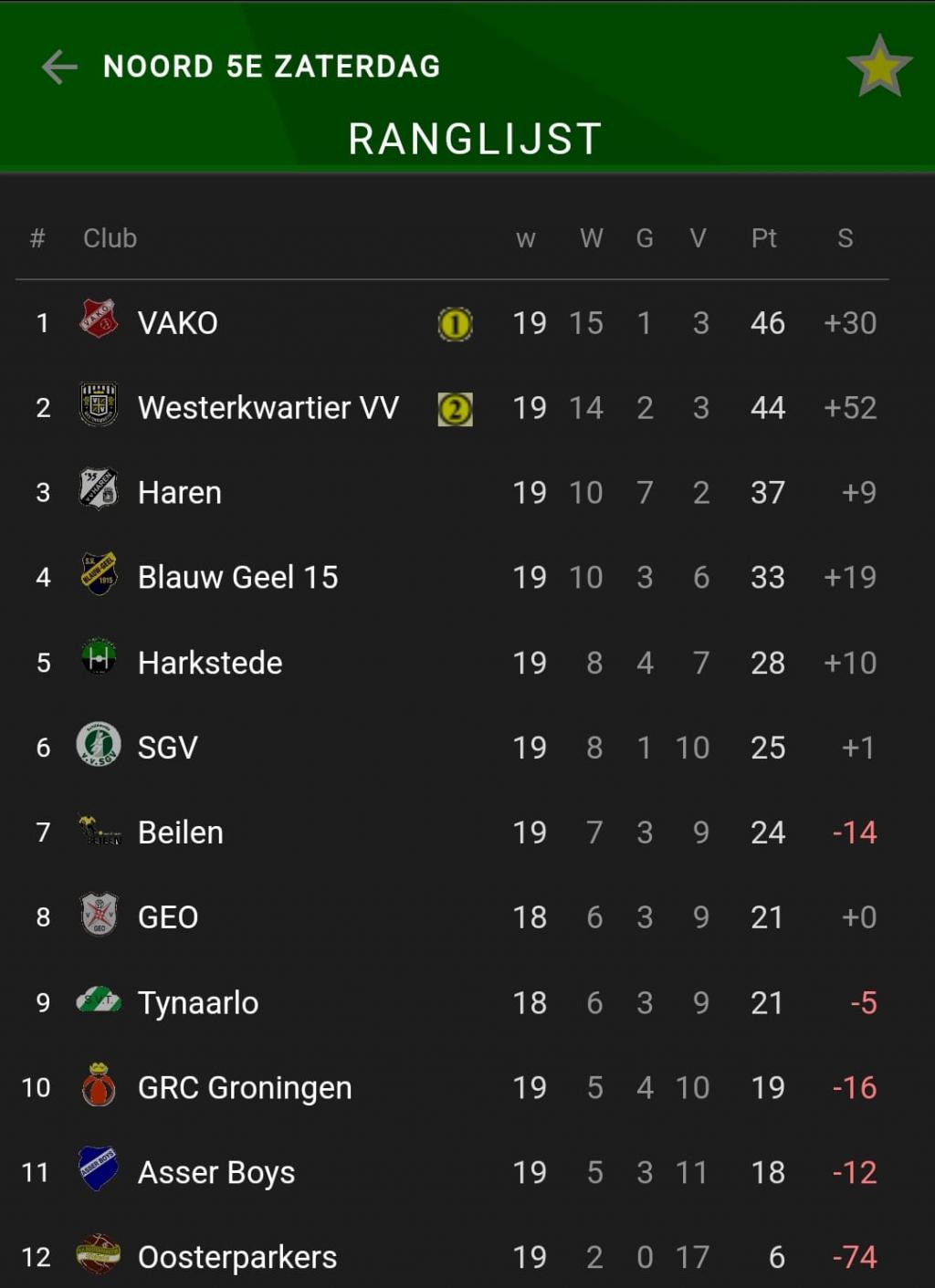The image size is (935, 1288).
Task: Click the Club column header
Action: (x=110, y=238)
